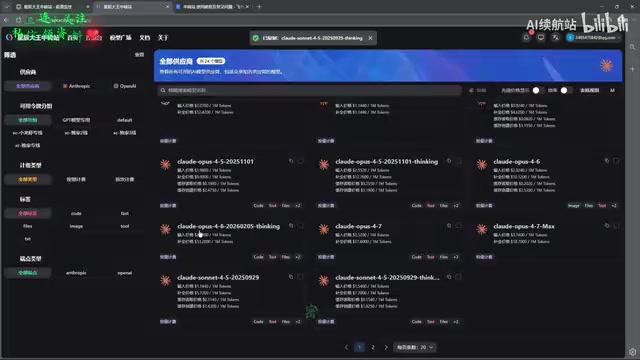Image resolution: width=640 pixels, height=360 pixels.
Task: Go back with browser back arrow
Action: click(6, 20)
